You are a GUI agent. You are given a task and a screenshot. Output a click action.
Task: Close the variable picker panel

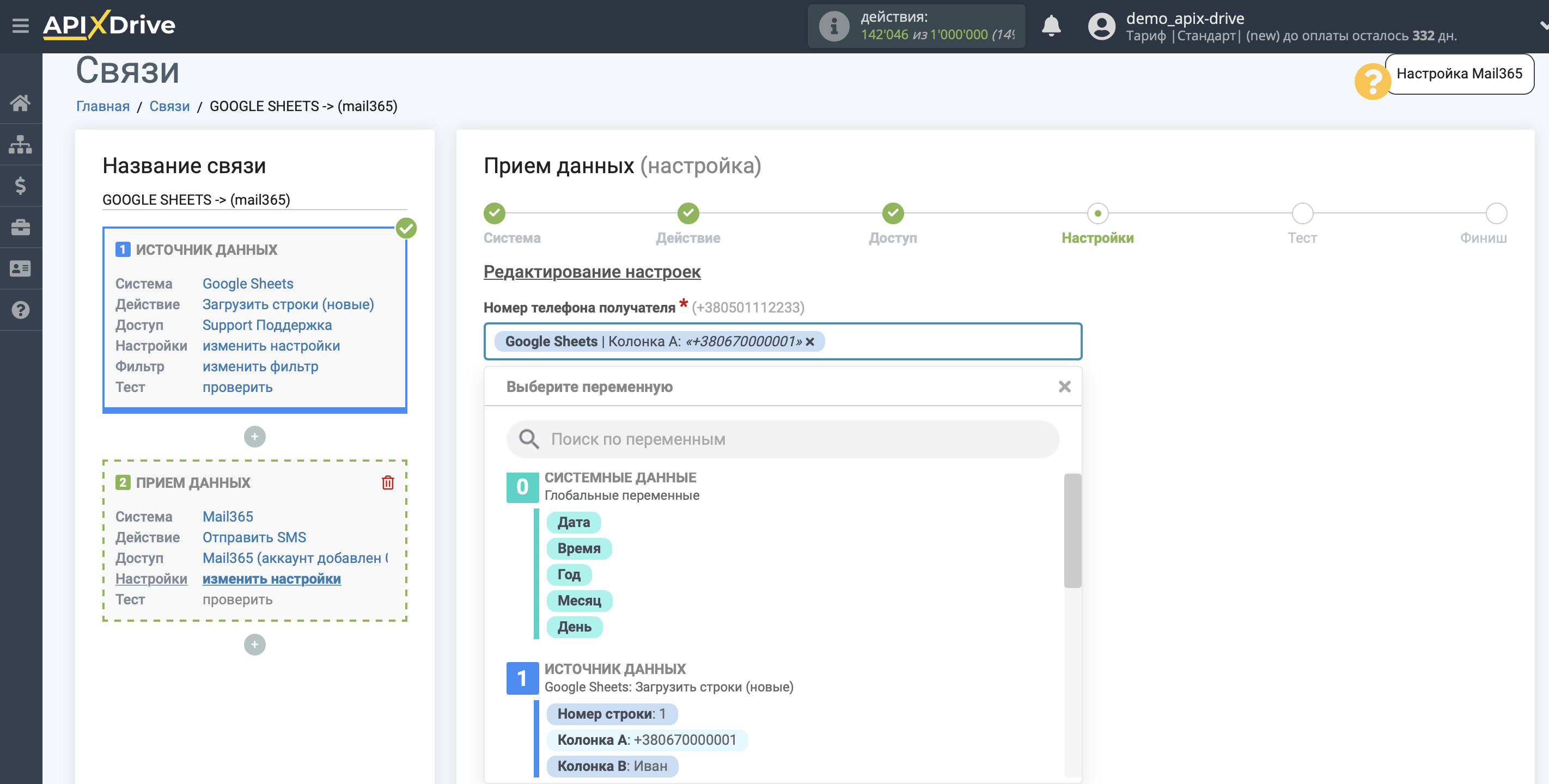1064,387
